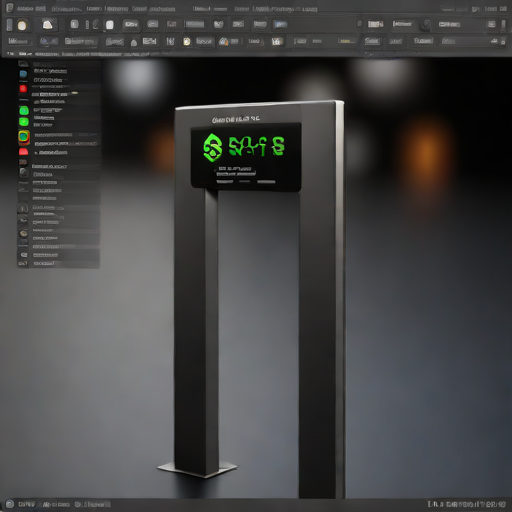Click the cream circular icon in top toolbar
The width and height of the screenshot is (512, 512).
(x=22, y=25)
